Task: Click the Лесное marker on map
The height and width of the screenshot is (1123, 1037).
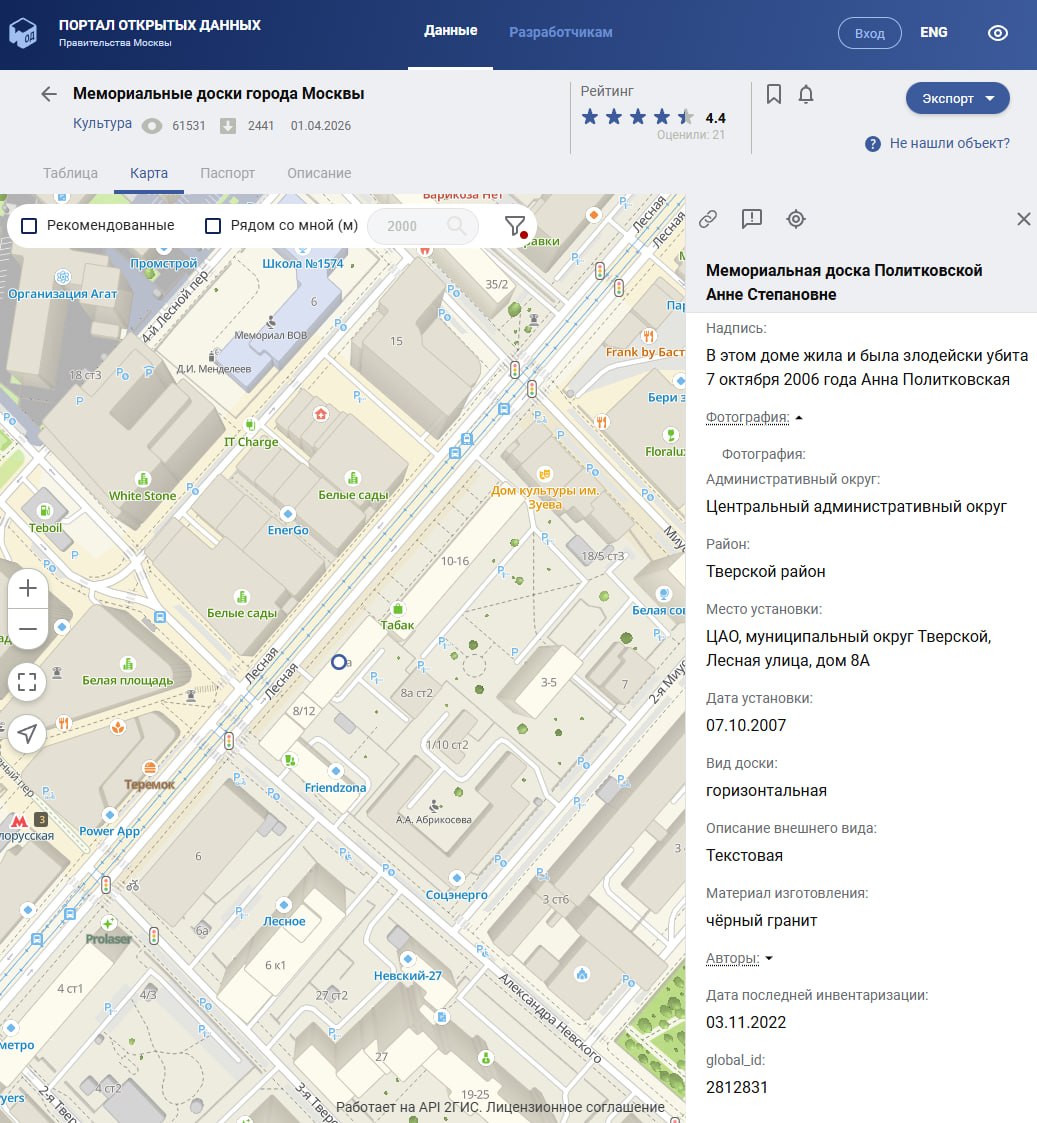Action: pyautogui.click(x=284, y=905)
